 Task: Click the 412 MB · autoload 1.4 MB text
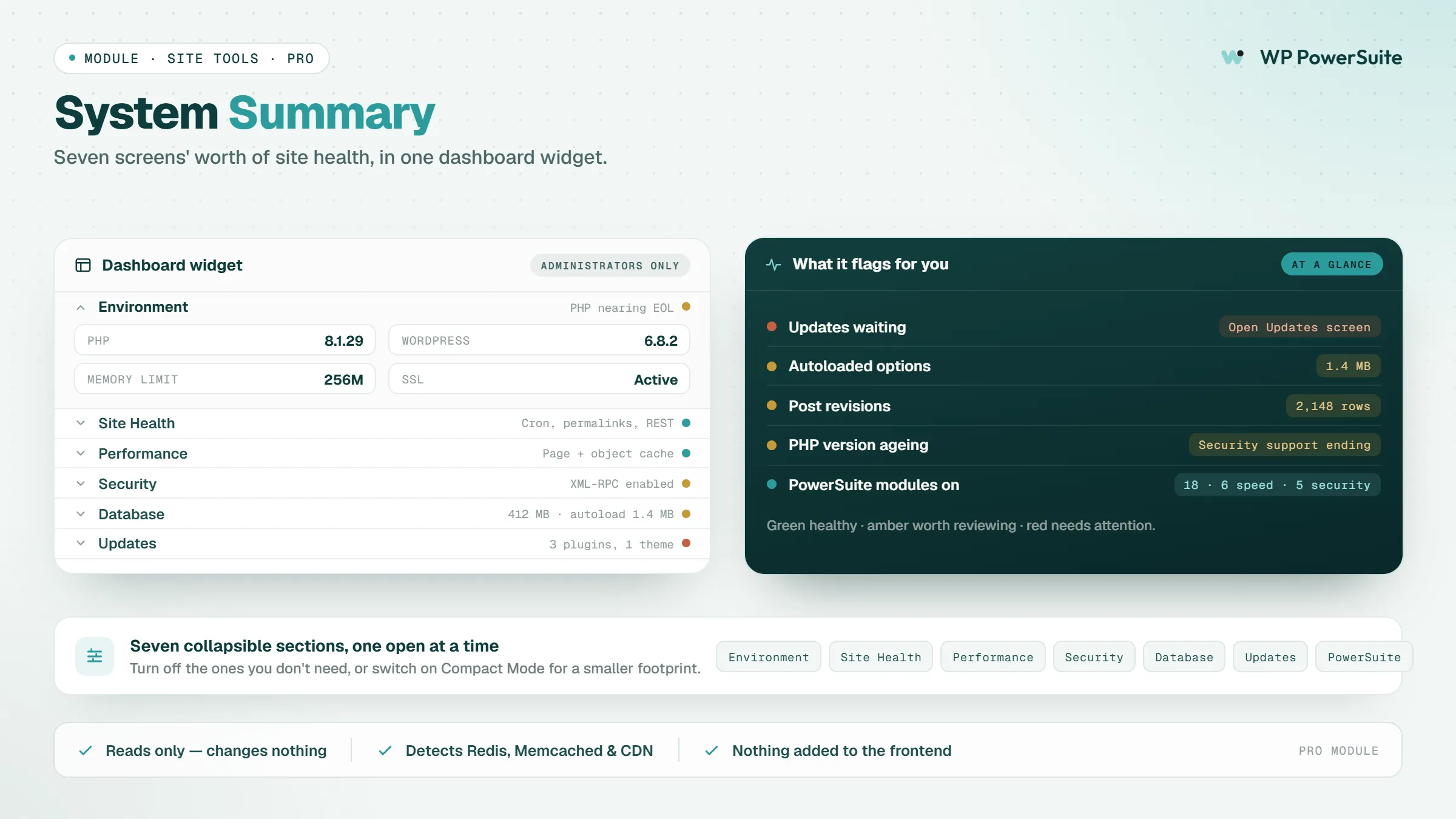[x=591, y=514]
